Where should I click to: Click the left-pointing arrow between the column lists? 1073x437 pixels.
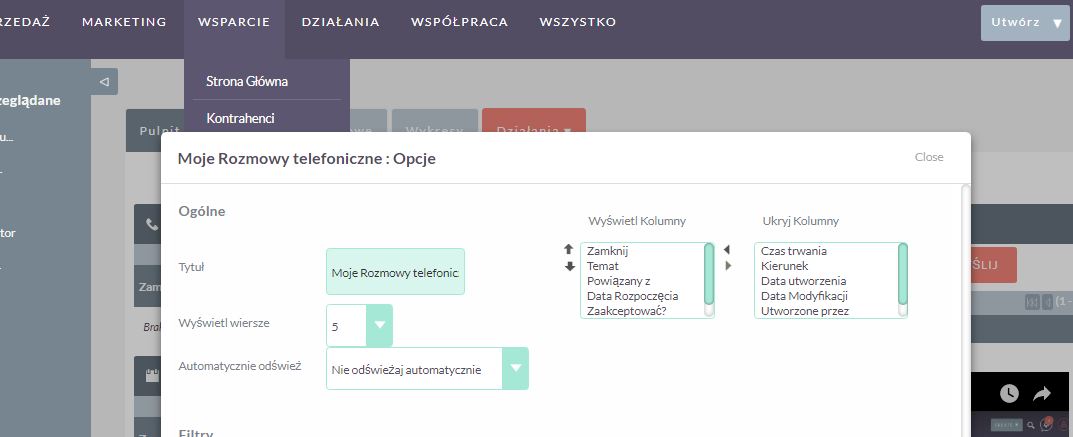pyautogui.click(x=727, y=250)
